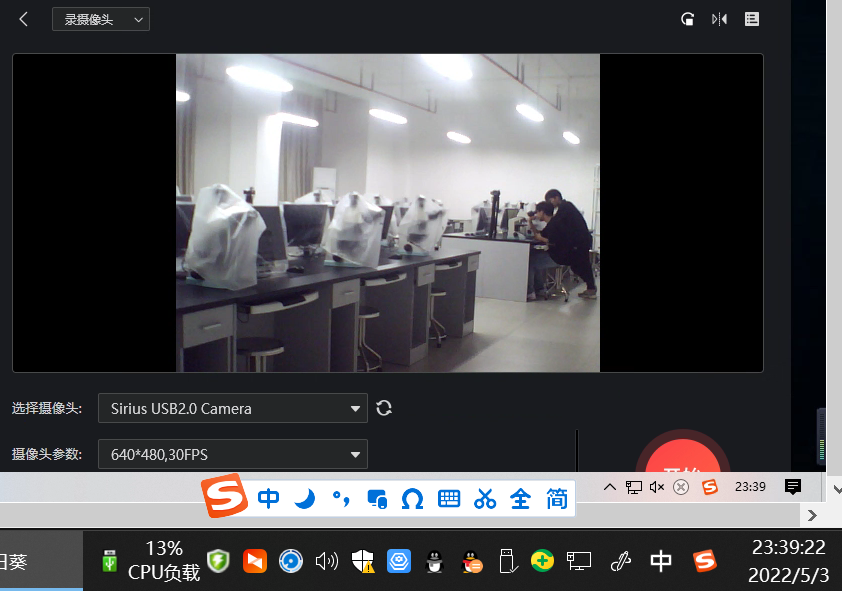Click the back arrow in the recorder

tap(24, 19)
